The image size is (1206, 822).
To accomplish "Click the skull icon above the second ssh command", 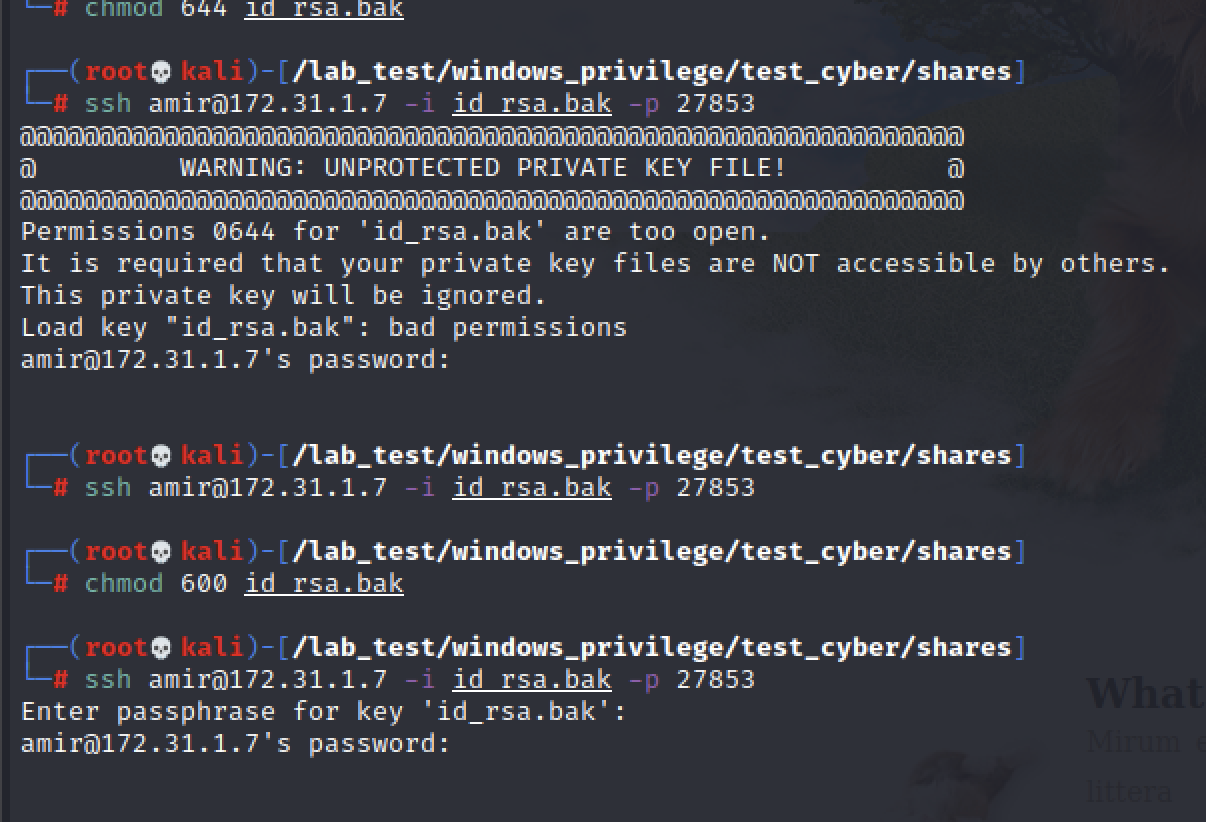I will pyautogui.click(x=160, y=456).
